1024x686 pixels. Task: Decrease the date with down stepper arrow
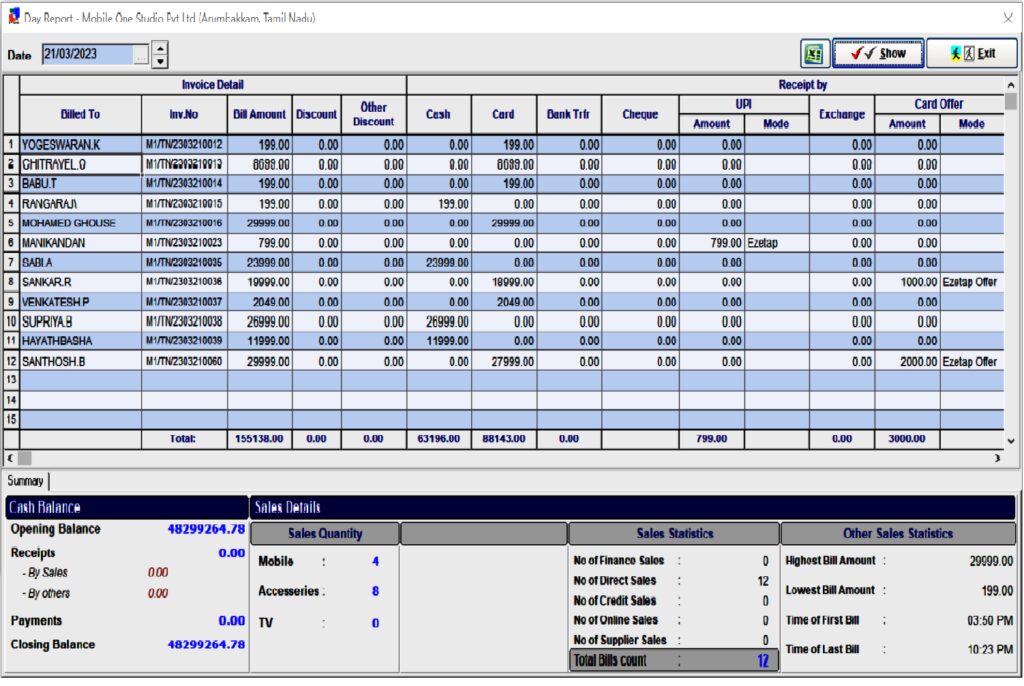(160, 62)
